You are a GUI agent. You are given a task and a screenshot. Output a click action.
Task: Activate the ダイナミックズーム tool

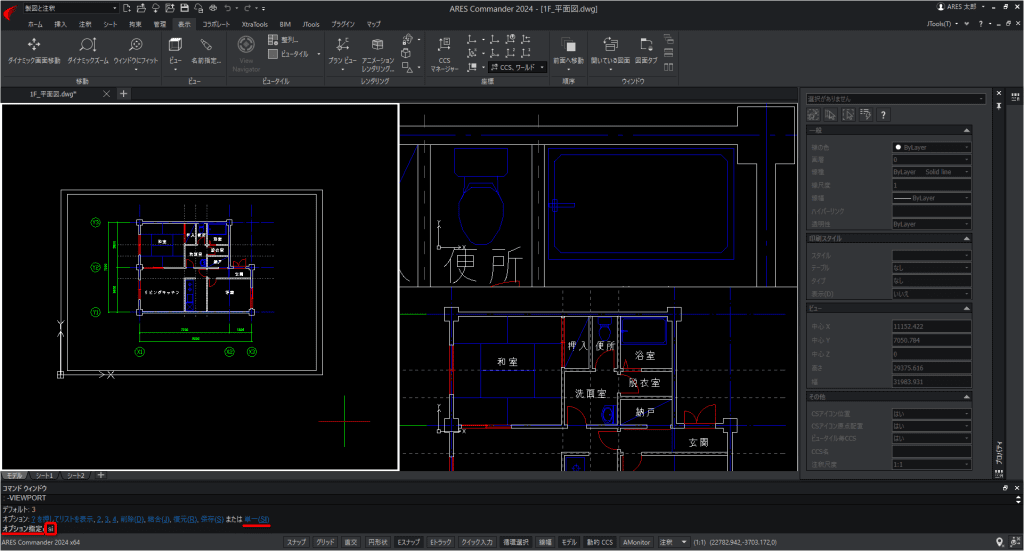click(88, 51)
